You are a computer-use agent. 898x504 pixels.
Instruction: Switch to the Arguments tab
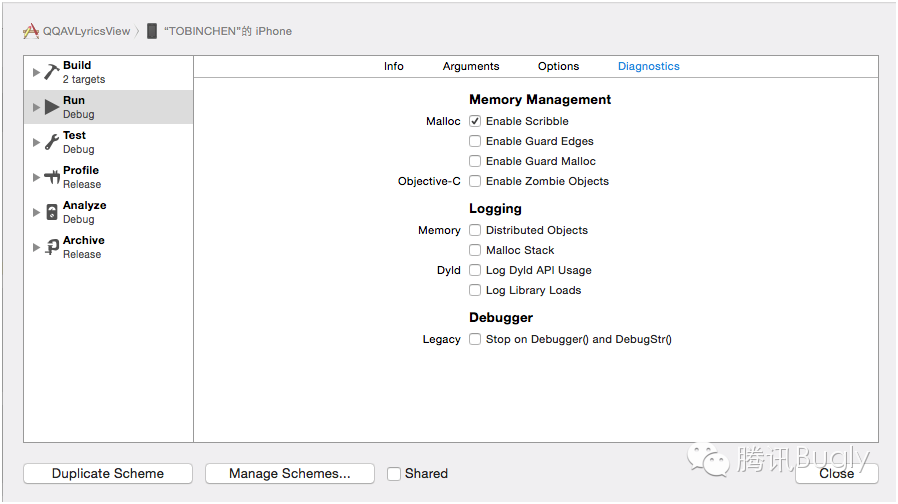click(471, 66)
